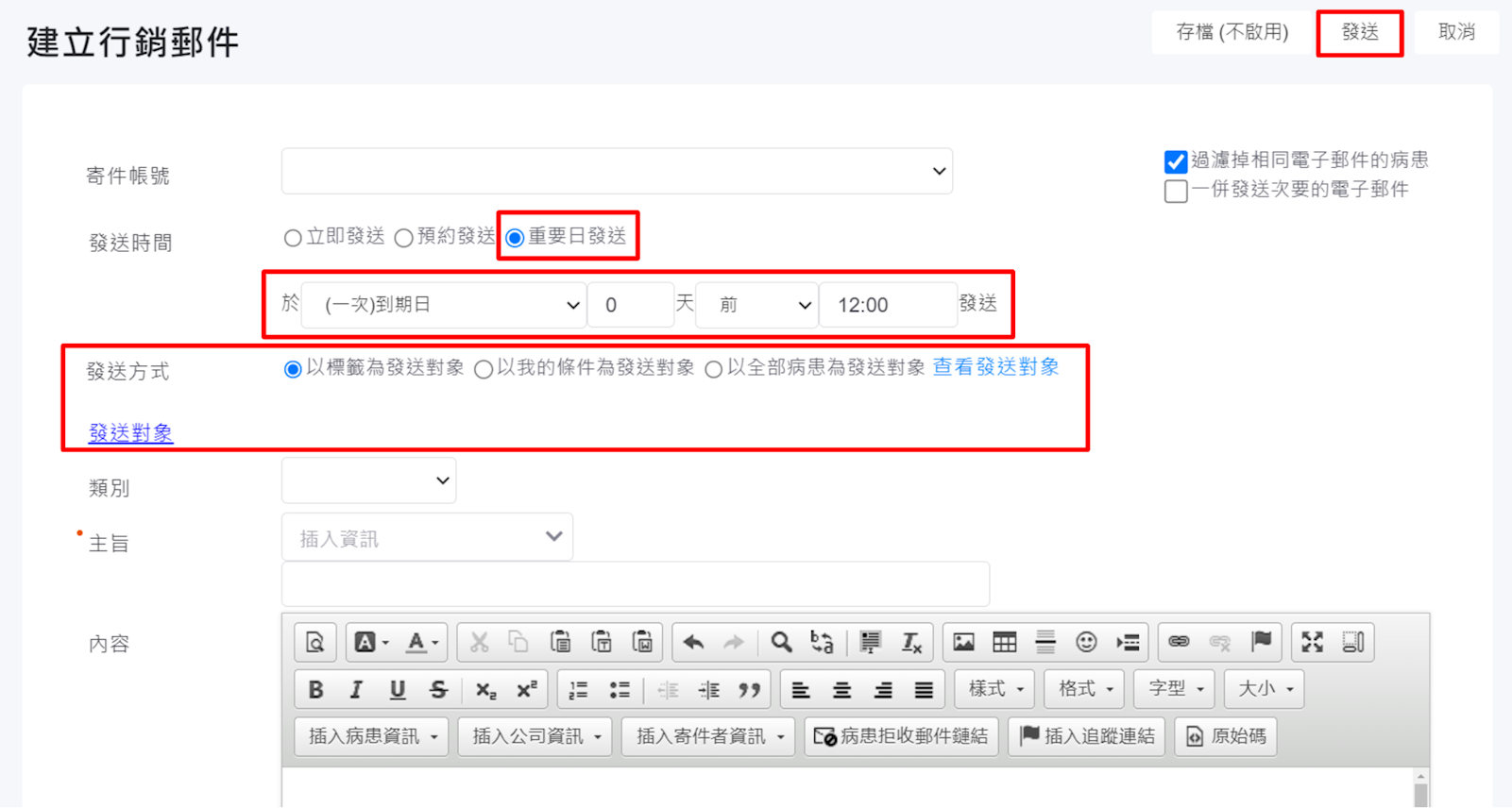1512x808 pixels.
Task: Click the 存檔 (不啟用) button
Action: pyautogui.click(x=1232, y=33)
